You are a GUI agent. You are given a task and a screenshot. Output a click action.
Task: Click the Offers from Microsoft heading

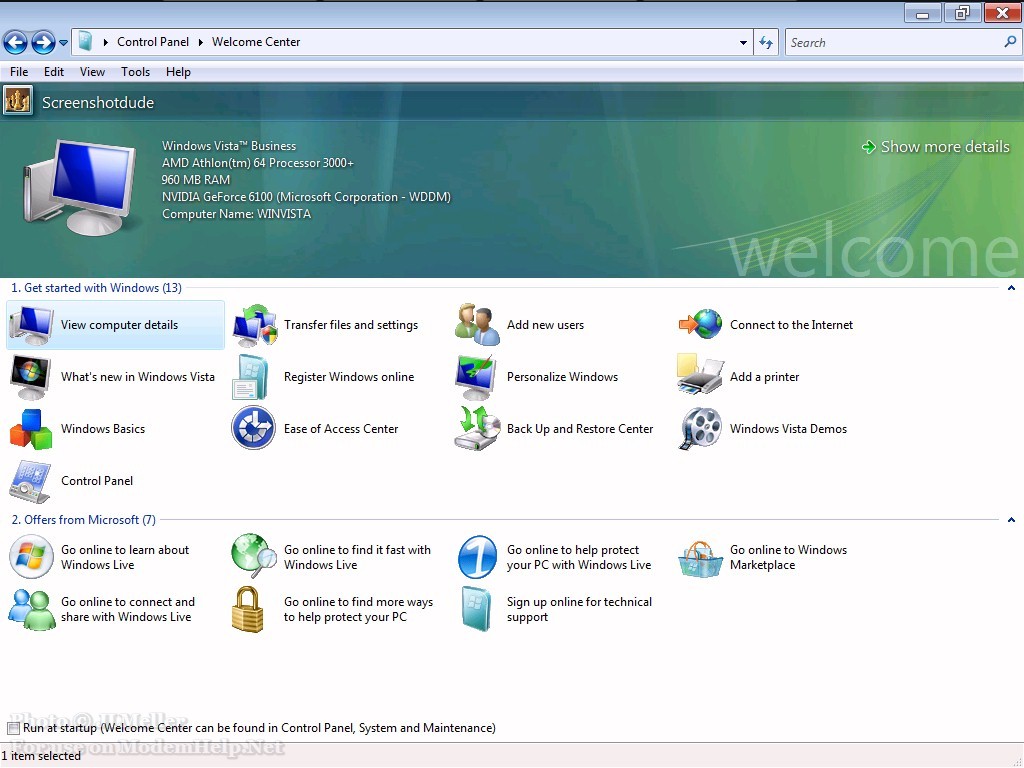point(84,520)
